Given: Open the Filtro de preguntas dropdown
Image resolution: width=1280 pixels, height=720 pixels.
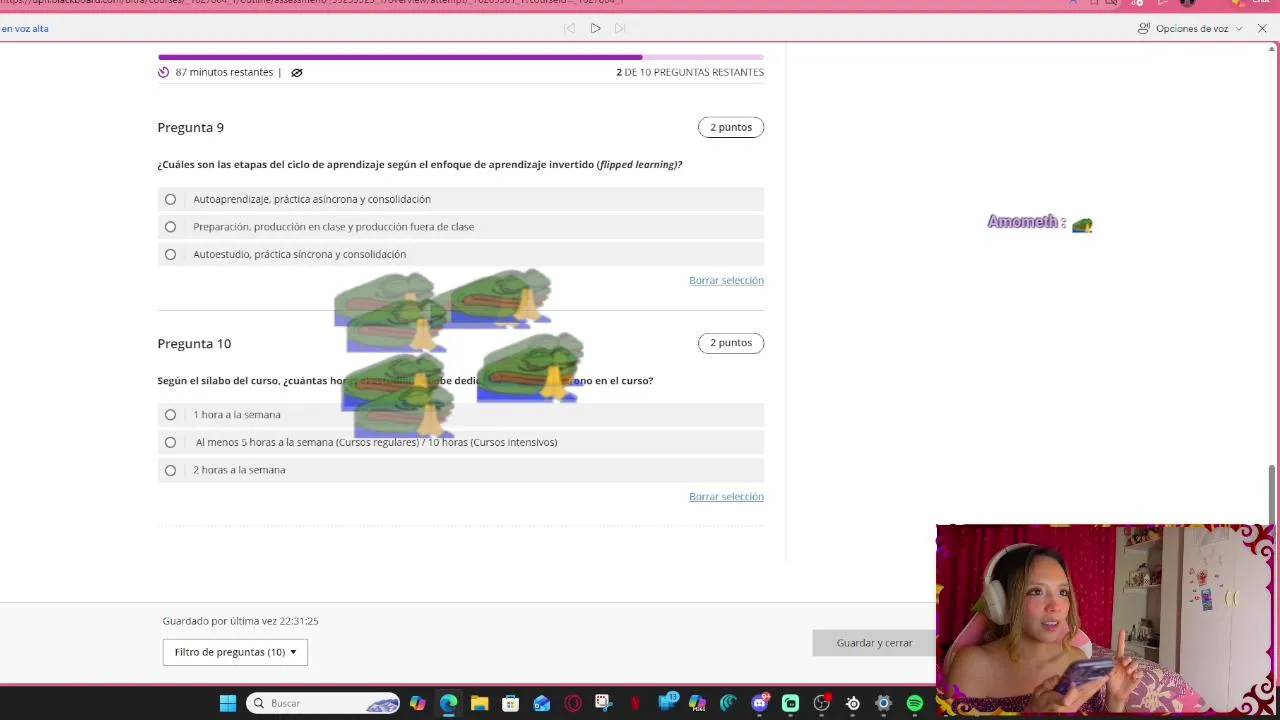Looking at the screenshot, I should 235,652.
